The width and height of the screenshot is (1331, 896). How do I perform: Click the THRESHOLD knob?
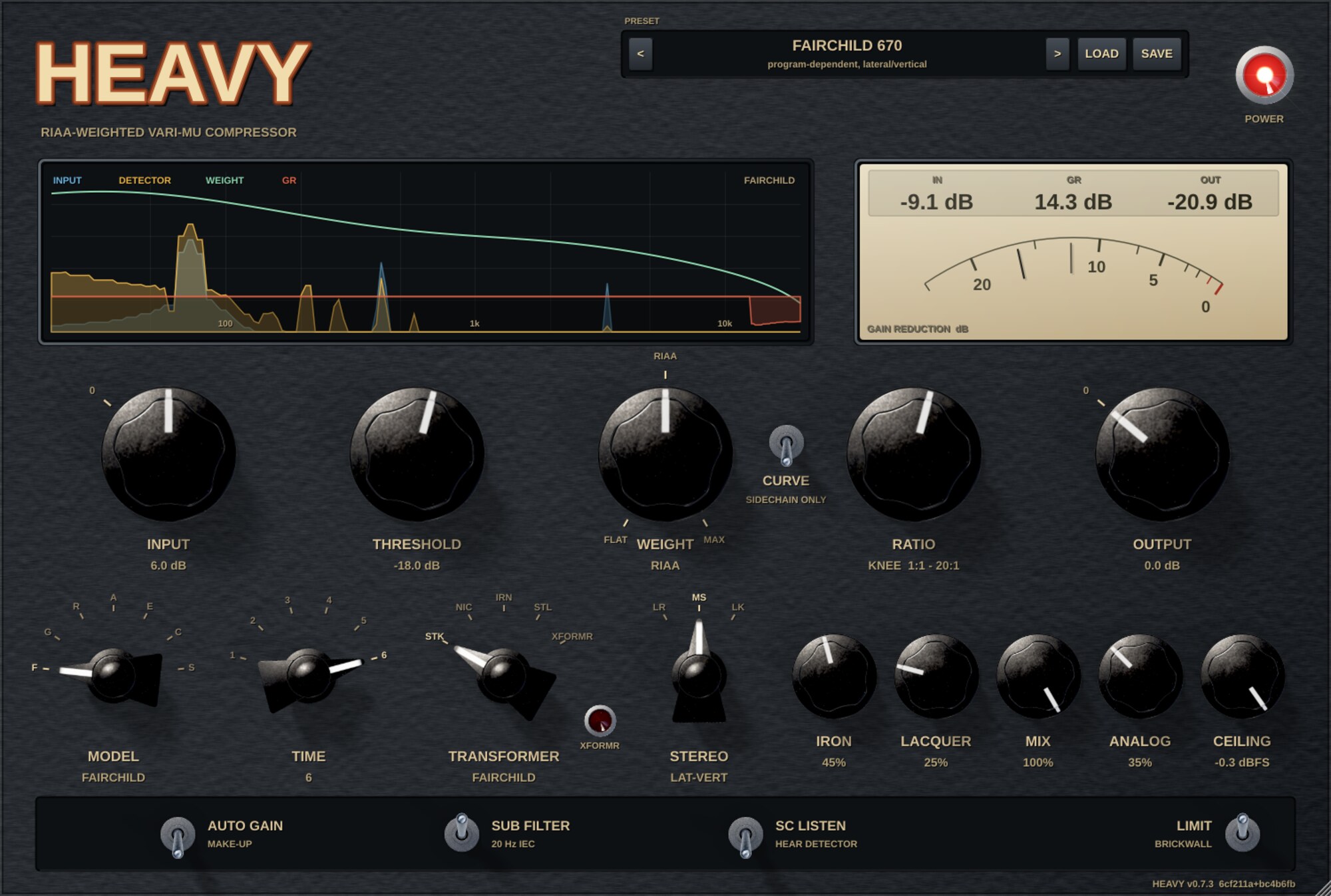coord(417,454)
